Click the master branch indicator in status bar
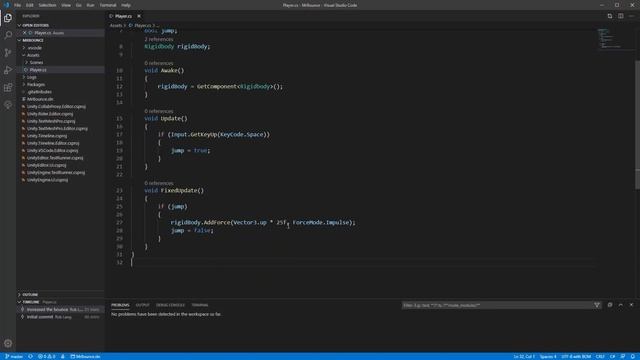 click(x=14, y=356)
